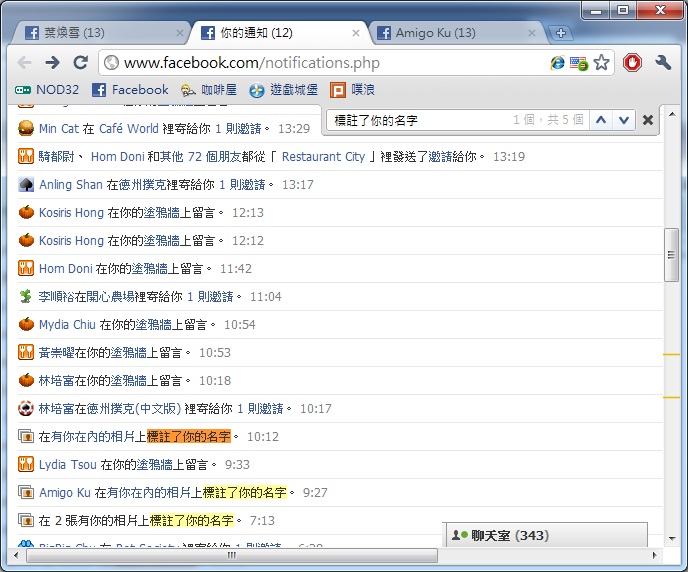This screenshot has width=688, height=572.
Task: Click the spade poker icon beside Anling Shan
Action: [26, 184]
